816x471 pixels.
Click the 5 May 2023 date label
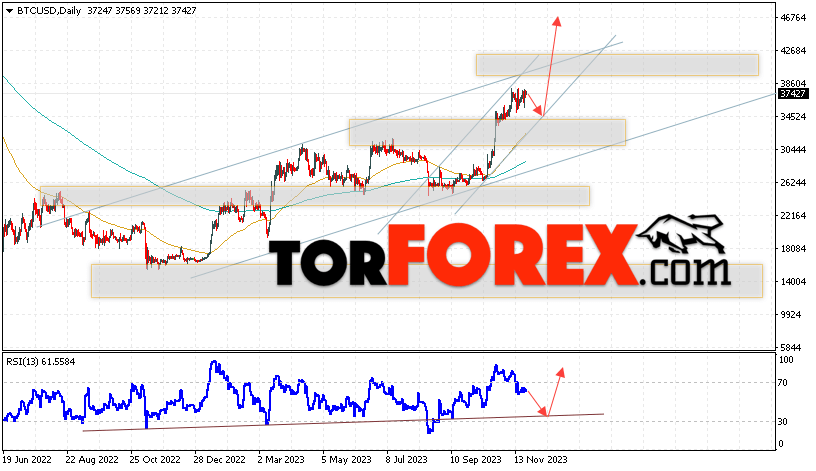(x=347, y=460)
